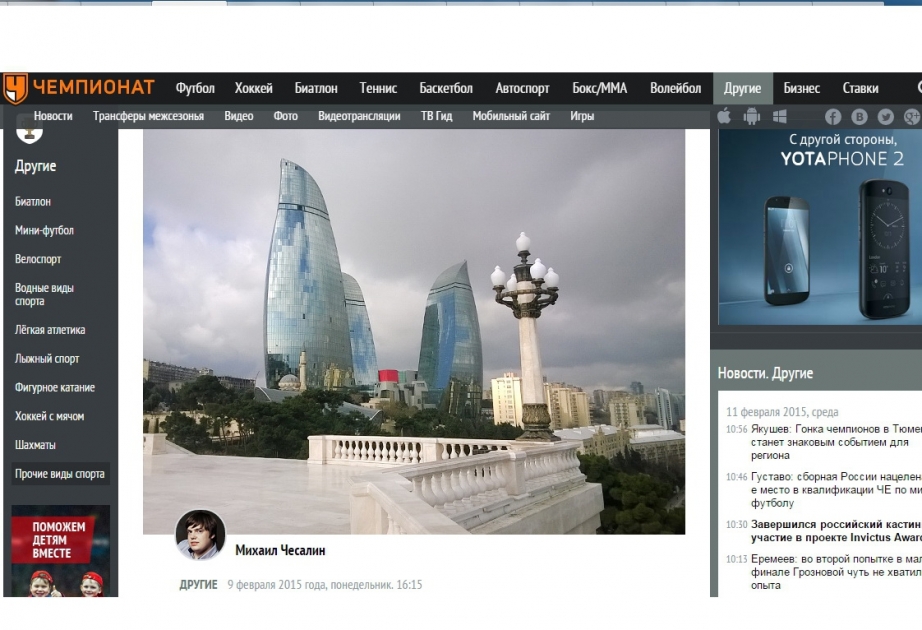Select Теннис in the top navigation

pyautogui.click(x=378, y=88)
